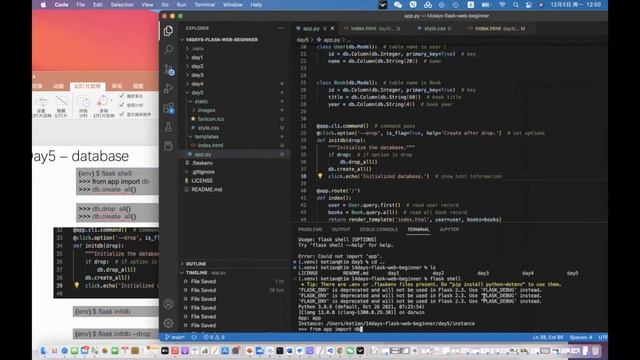Open the Terminal menu in menu bar
Screen dimensions: 640x360
pyautogui.click(x=204, y=5)
